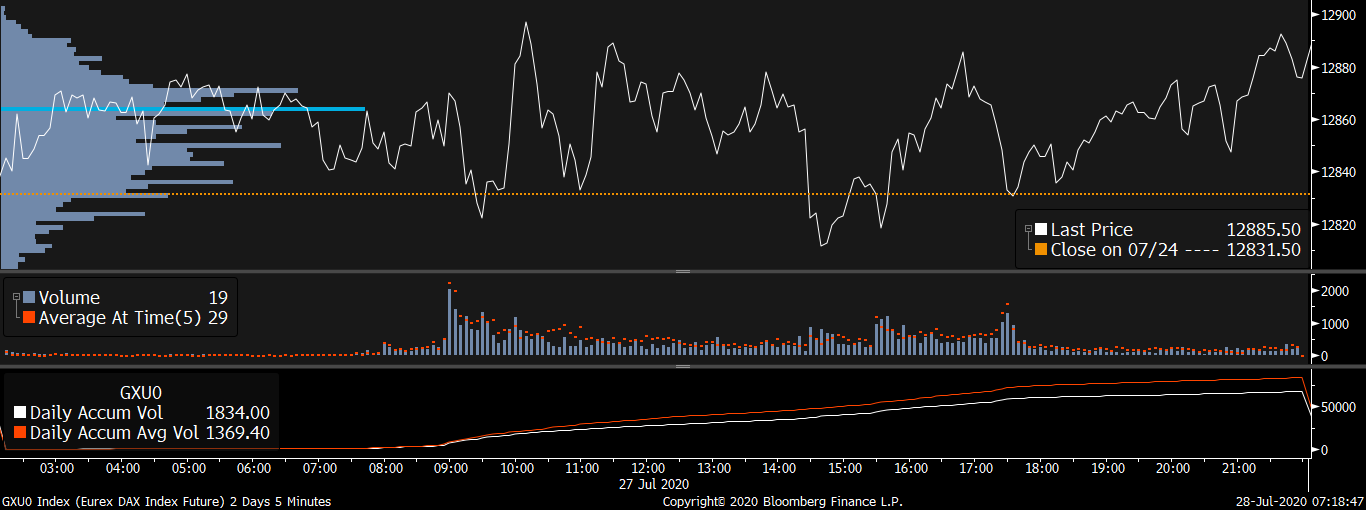Click the 03:00 time axis label
This screenshot has height=510, width=1366.
(57, 468)
